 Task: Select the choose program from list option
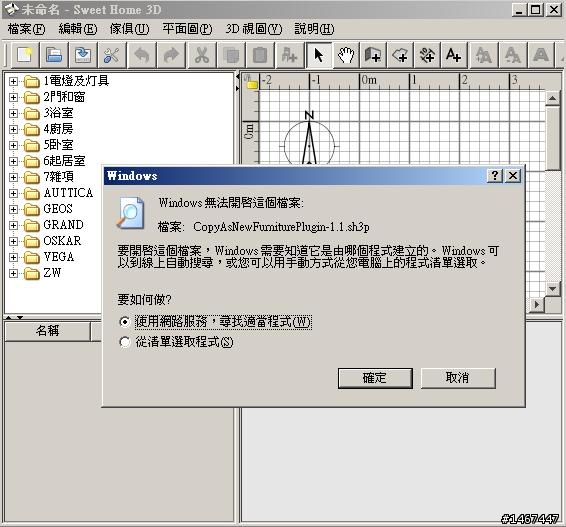(x=125, y=342)
